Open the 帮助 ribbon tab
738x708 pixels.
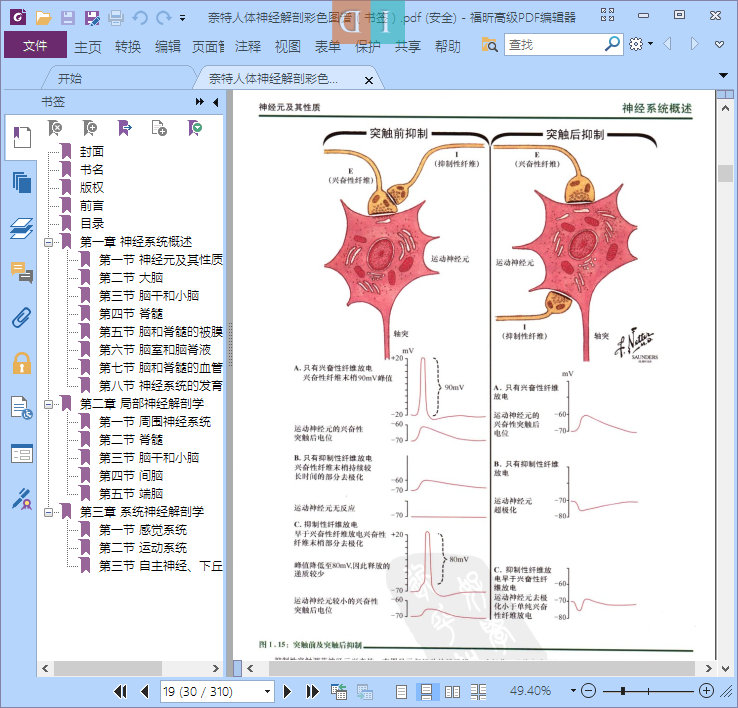click(x=448, y=47)
